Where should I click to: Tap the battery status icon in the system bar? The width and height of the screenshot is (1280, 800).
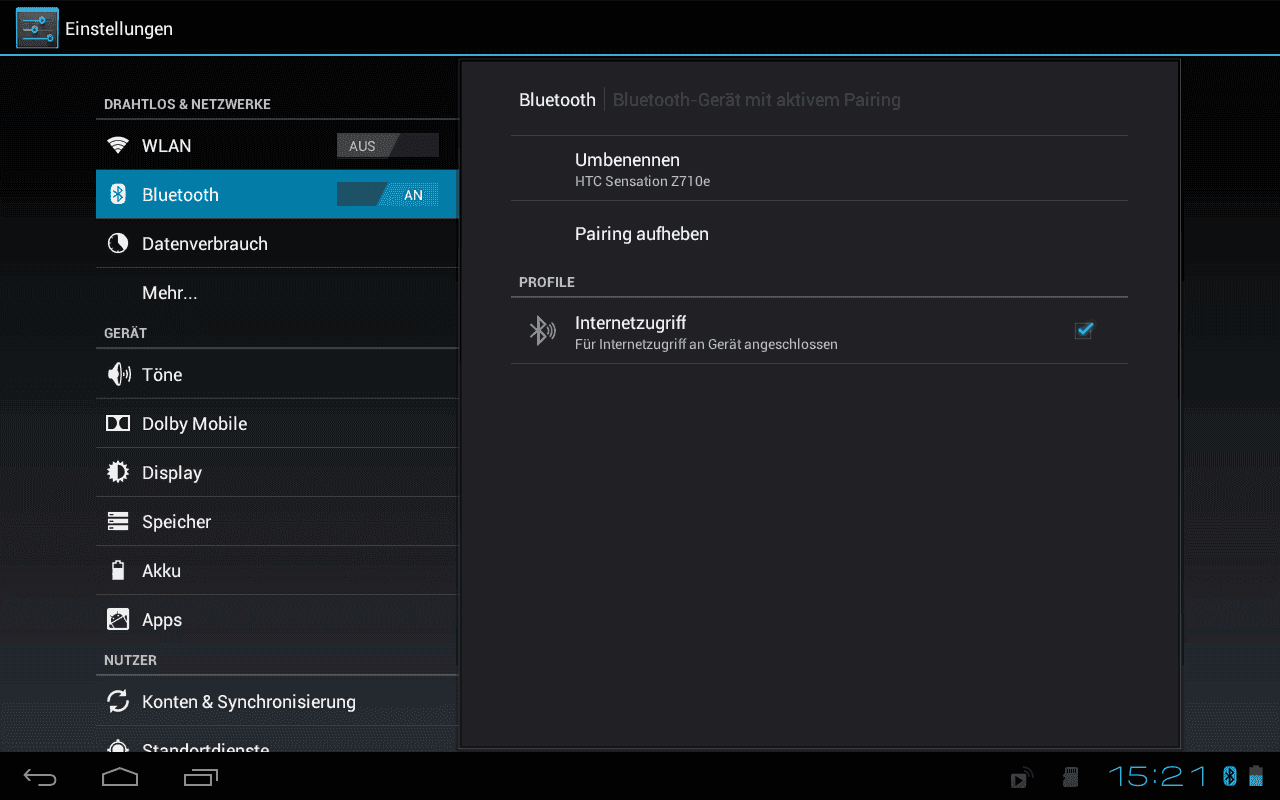click(x=1255, y=776)
